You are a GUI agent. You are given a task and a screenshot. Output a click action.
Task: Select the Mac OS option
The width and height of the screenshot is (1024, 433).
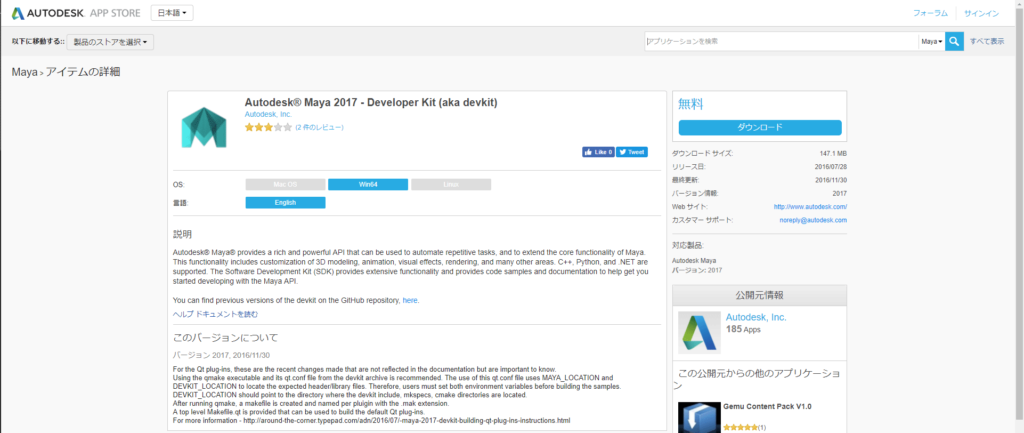pyautogui.click(x=285, y=184)
